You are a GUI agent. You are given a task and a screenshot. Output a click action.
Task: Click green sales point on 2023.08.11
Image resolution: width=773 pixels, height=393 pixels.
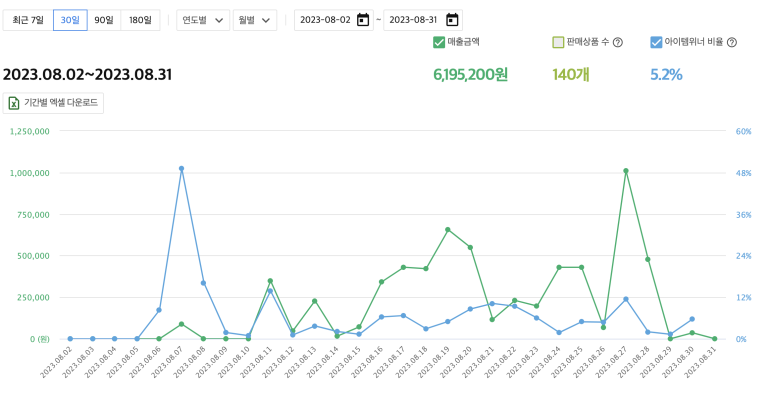(x=270, y=281)
